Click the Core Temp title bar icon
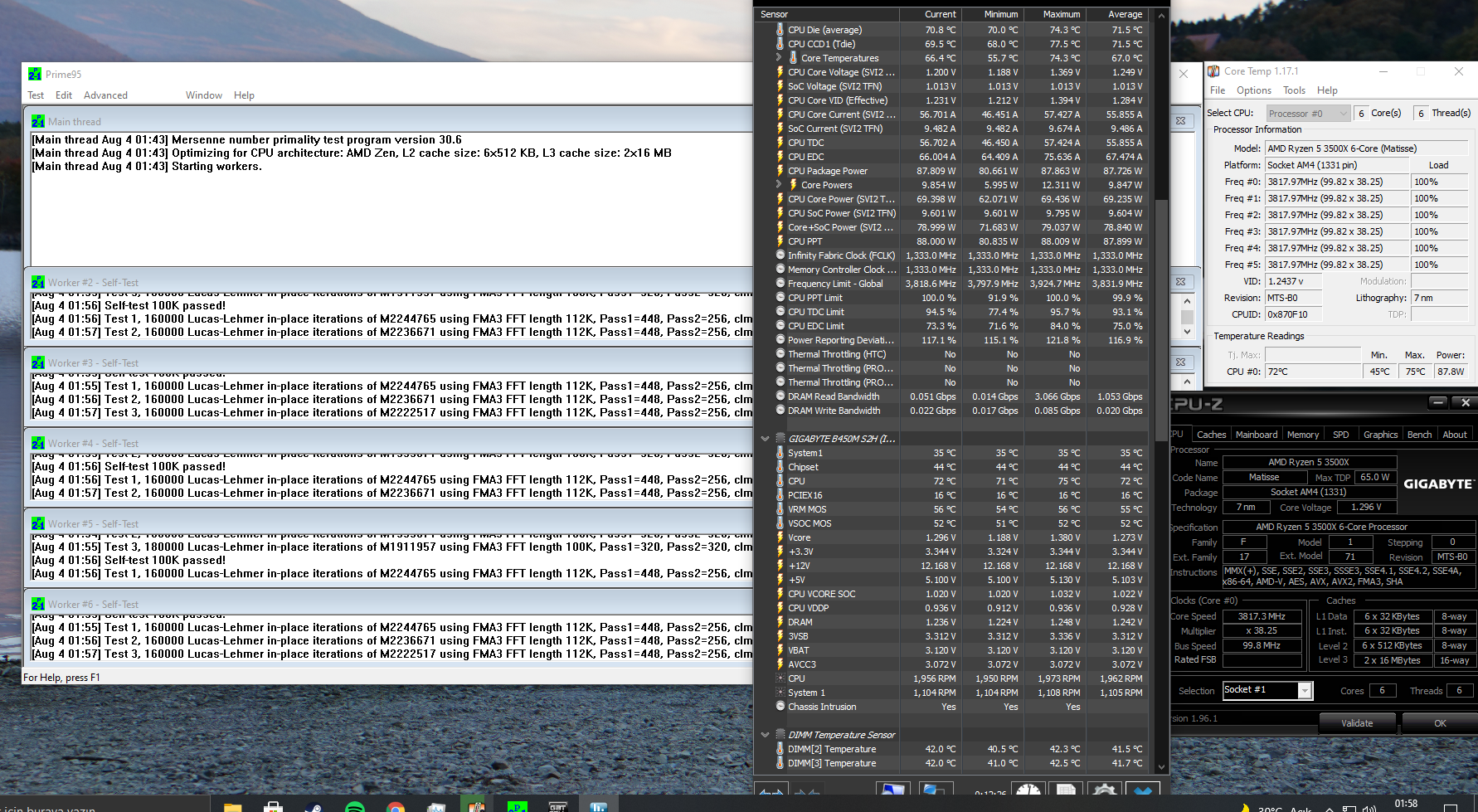The width and height of the screenshot is (1478, 812). 1213,71
